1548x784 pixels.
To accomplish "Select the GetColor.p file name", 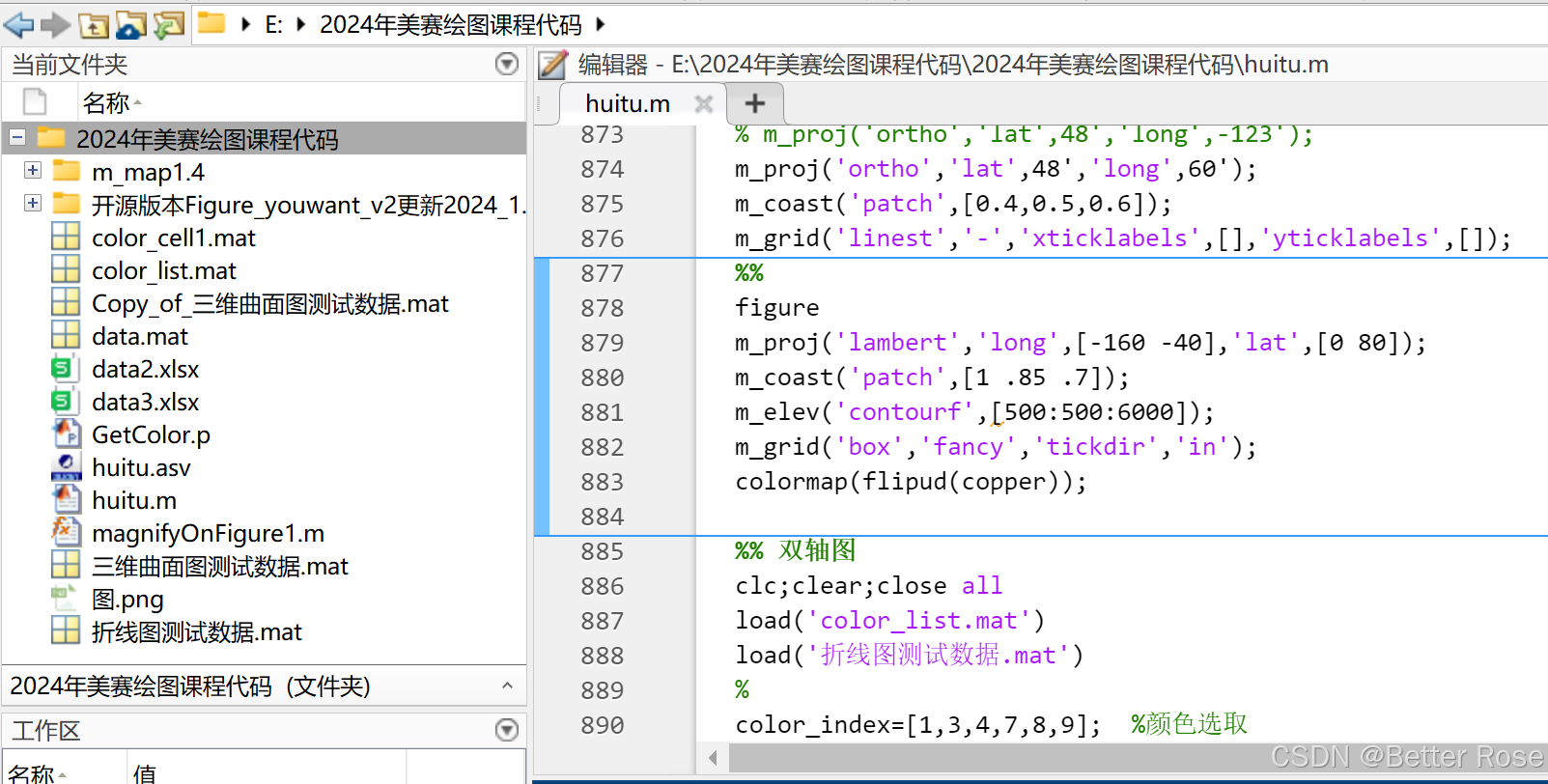I will 151,434.
